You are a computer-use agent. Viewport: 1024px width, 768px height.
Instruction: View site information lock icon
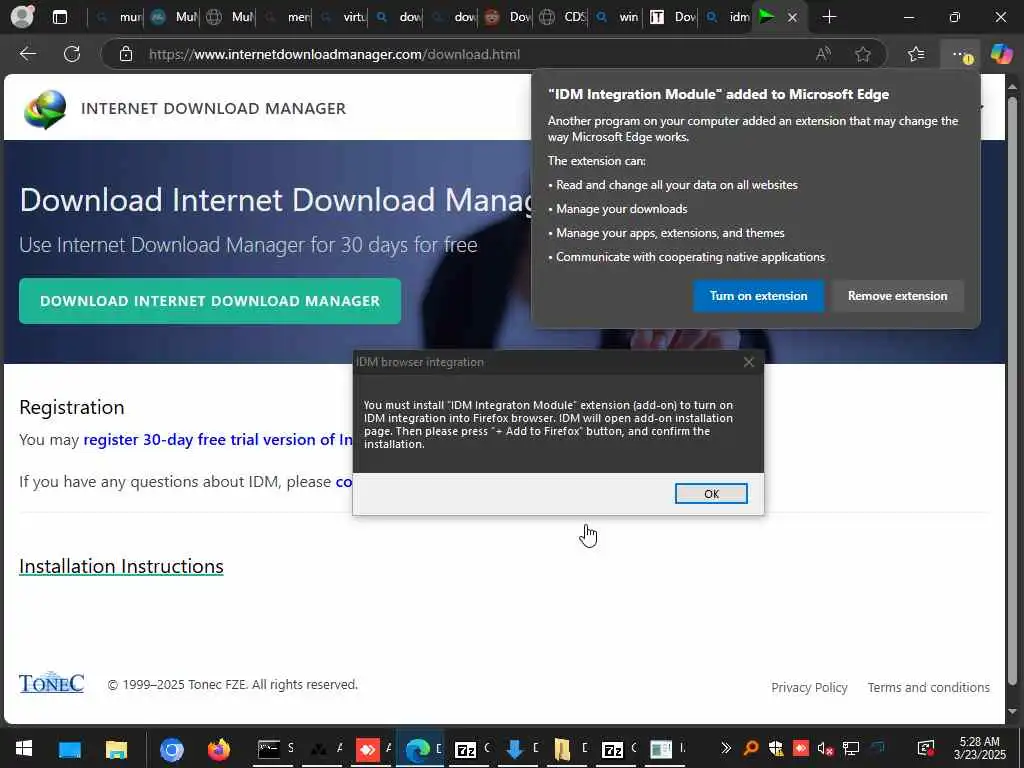click(x=126, y=54)
